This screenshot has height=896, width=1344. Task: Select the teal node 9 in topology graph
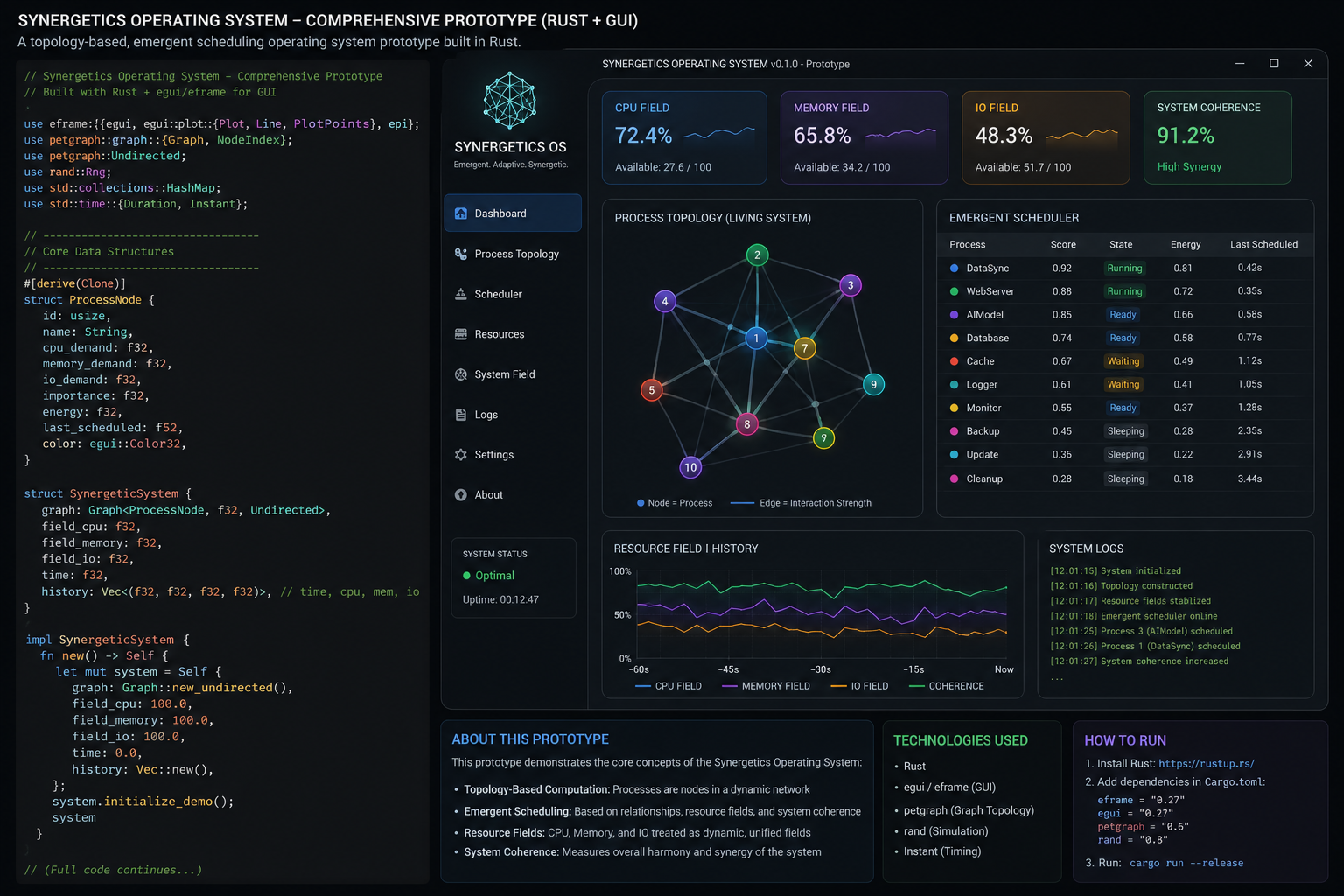(873, 384)
